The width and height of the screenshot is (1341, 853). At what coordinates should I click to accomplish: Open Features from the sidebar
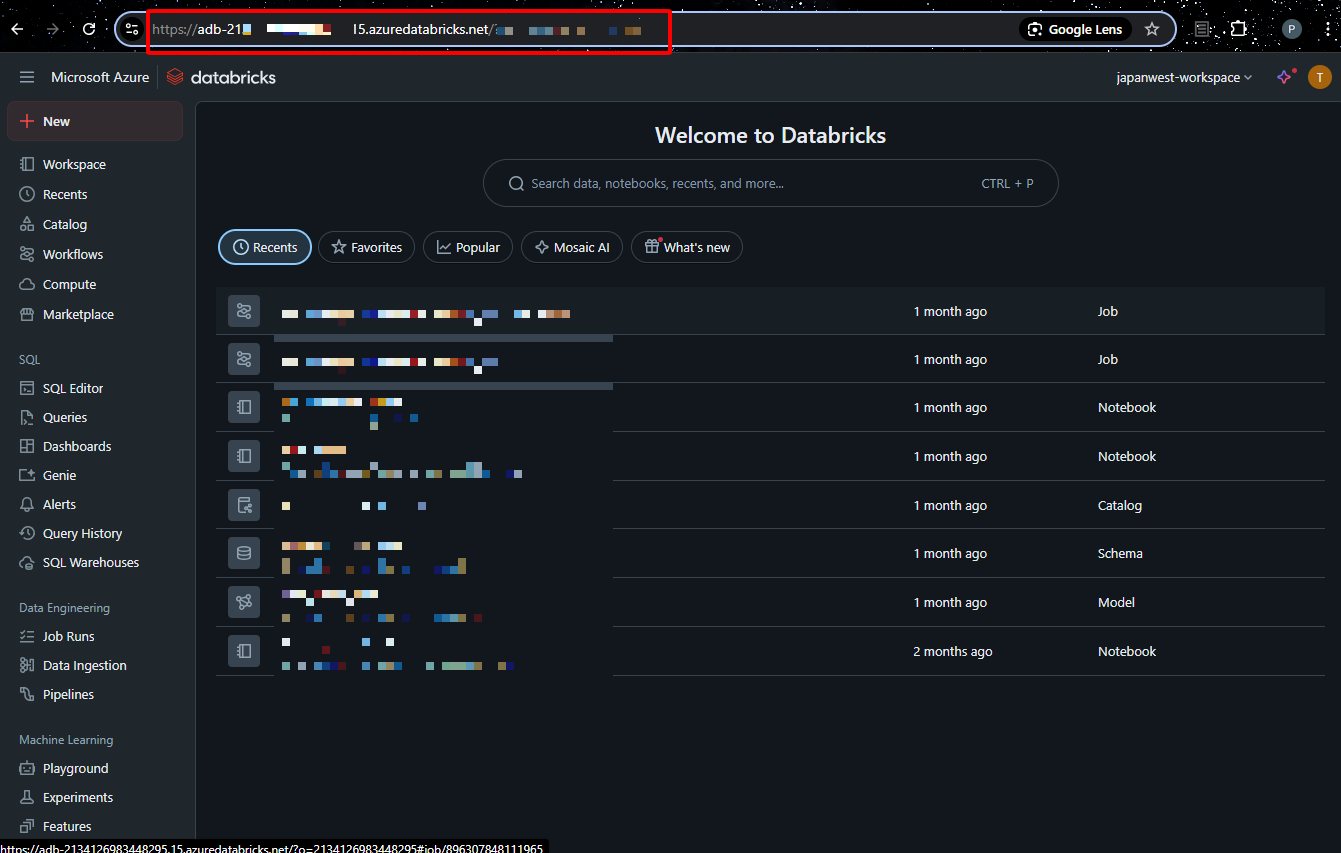67,826
